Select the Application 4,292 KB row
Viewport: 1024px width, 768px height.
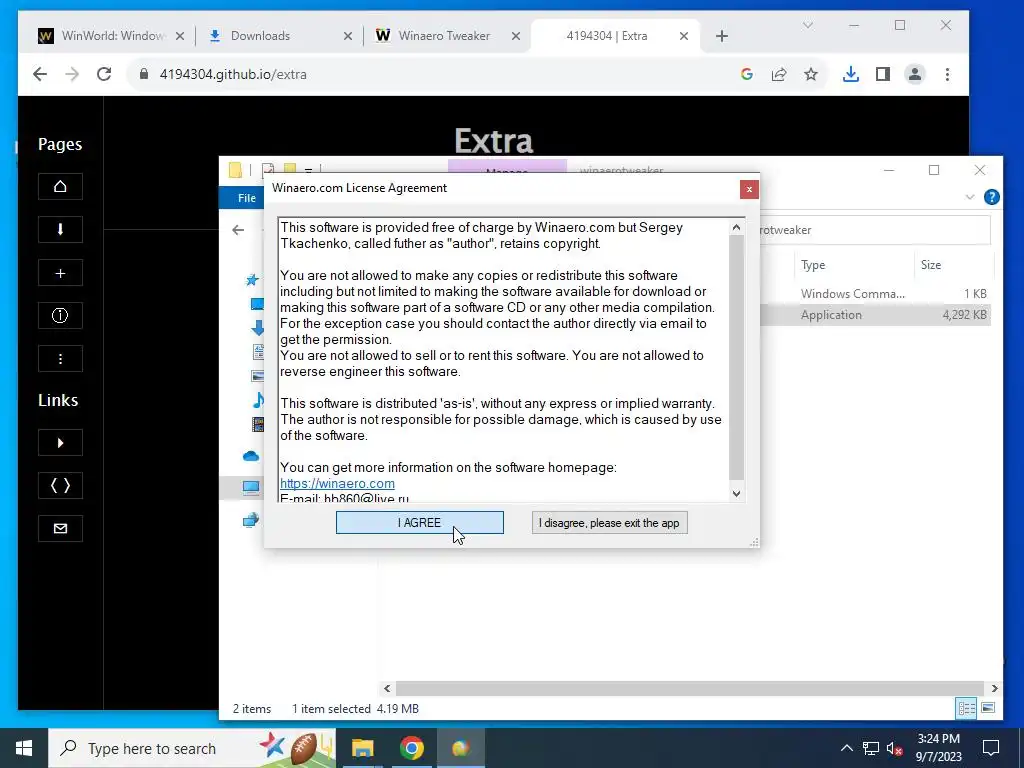point(875,315)
